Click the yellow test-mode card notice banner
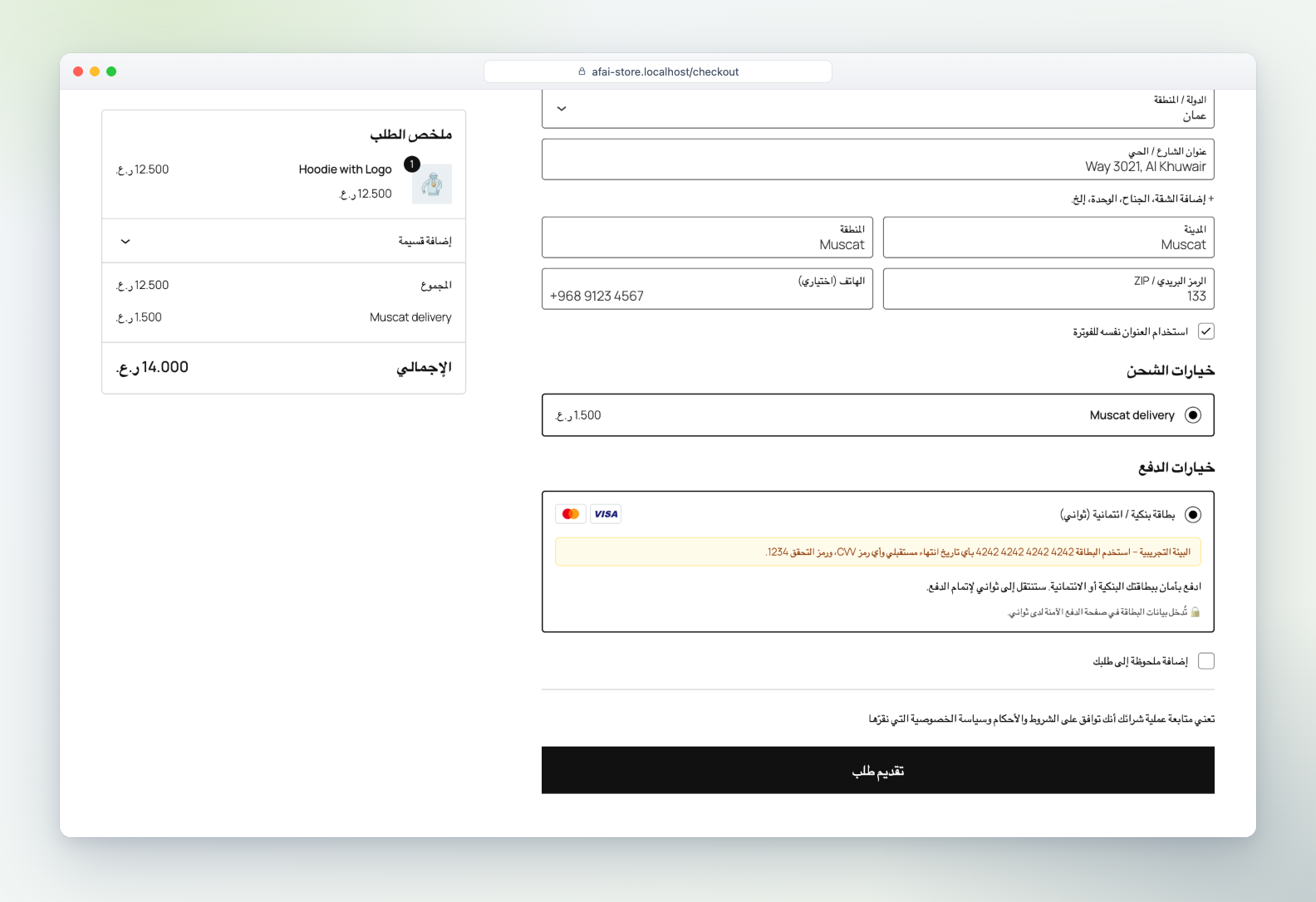 (878, 552)
